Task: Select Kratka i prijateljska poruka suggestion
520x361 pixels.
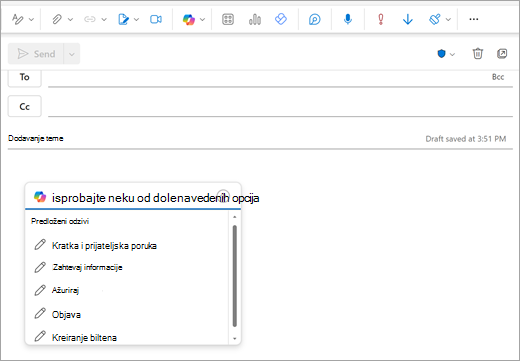Action: (104, 246)
